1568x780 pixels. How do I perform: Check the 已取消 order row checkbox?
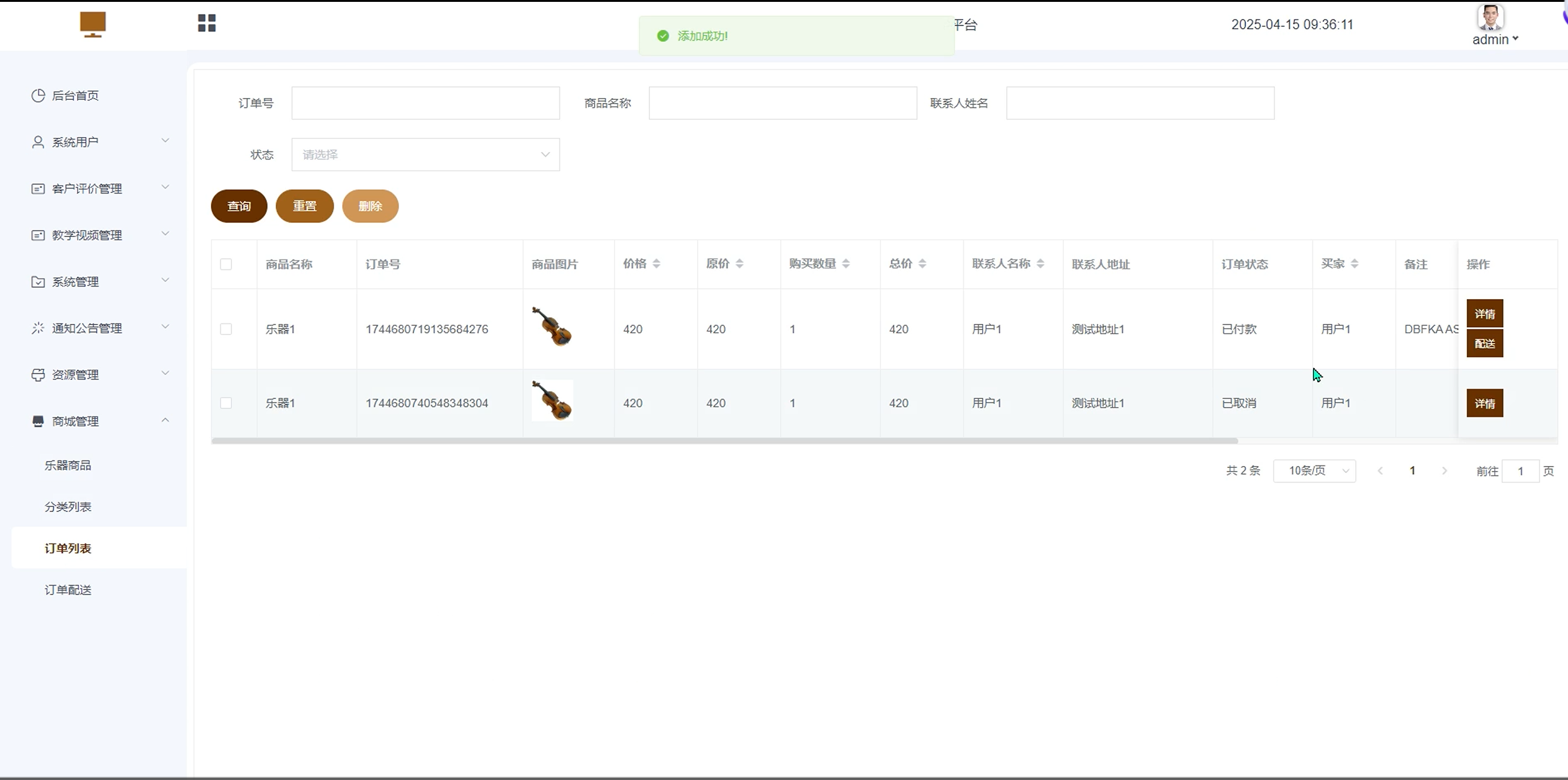[226, 403]
